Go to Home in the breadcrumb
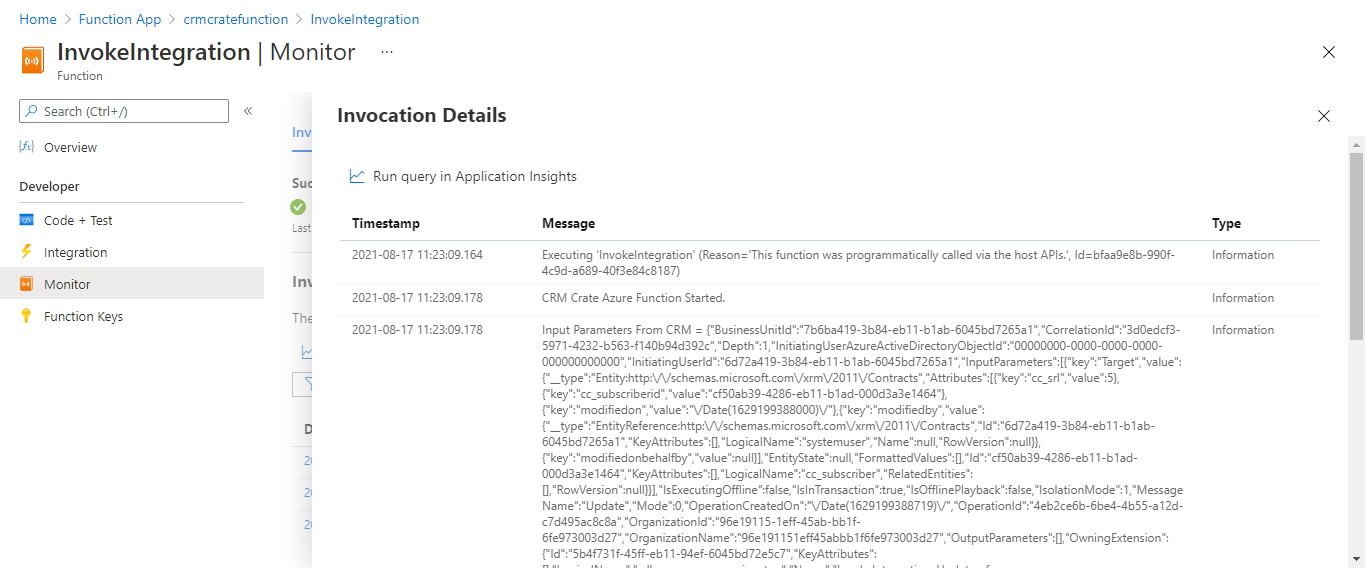 38,19
